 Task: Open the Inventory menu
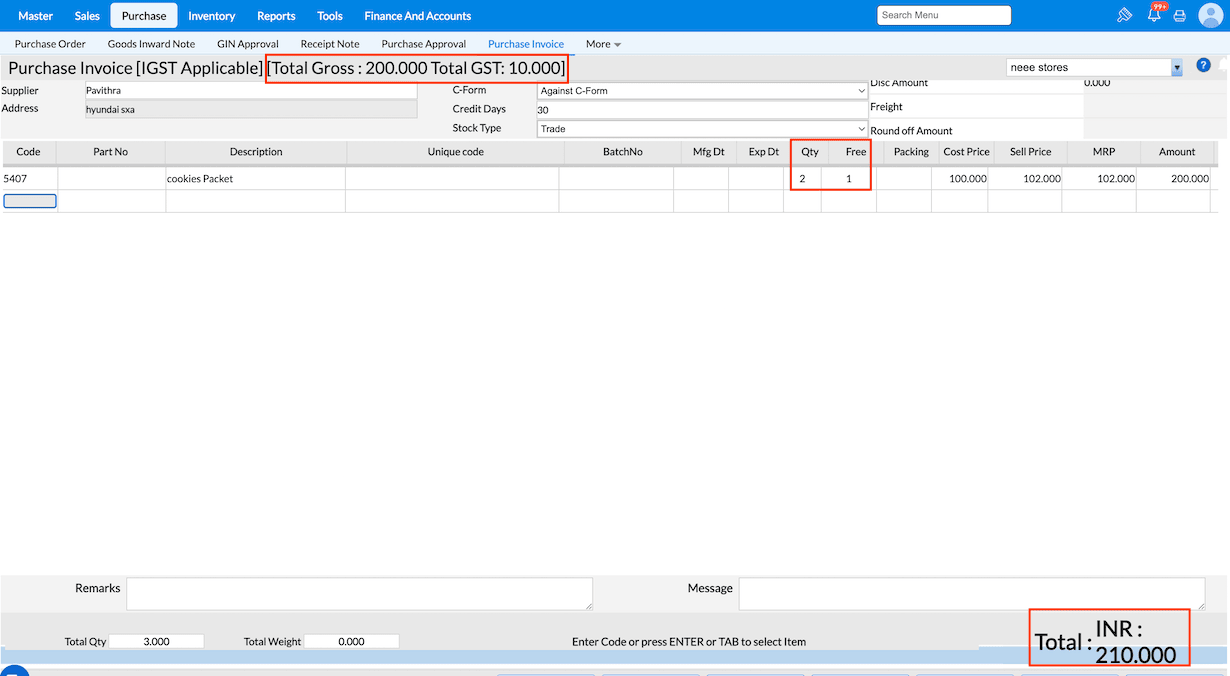[212, 16]
